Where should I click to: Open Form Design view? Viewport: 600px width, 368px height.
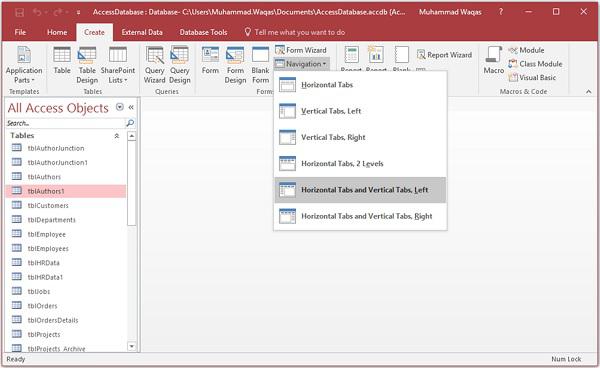tap(235, 65)
